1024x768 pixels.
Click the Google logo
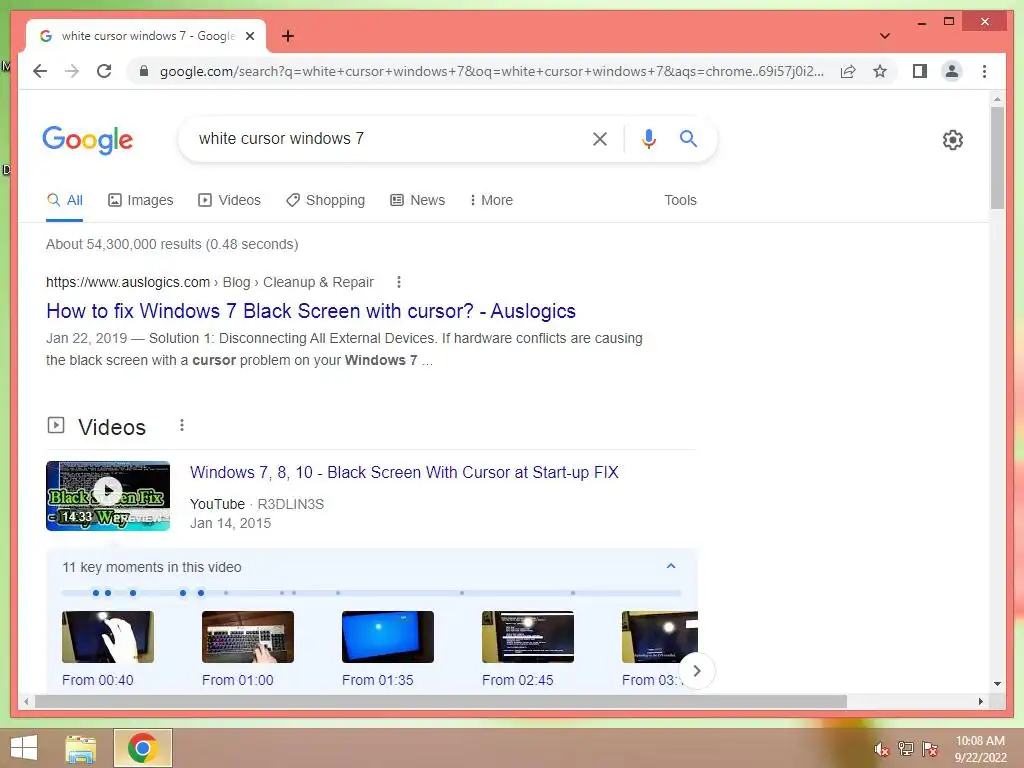tap(88, 140)
